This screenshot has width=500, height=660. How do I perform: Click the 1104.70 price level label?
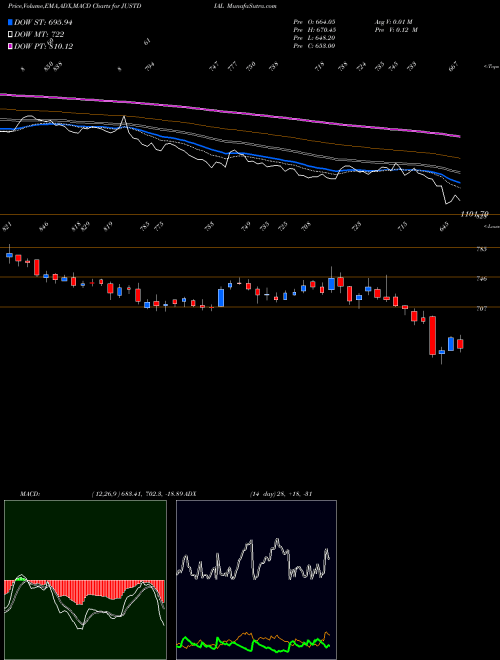(x=474, y=215)
